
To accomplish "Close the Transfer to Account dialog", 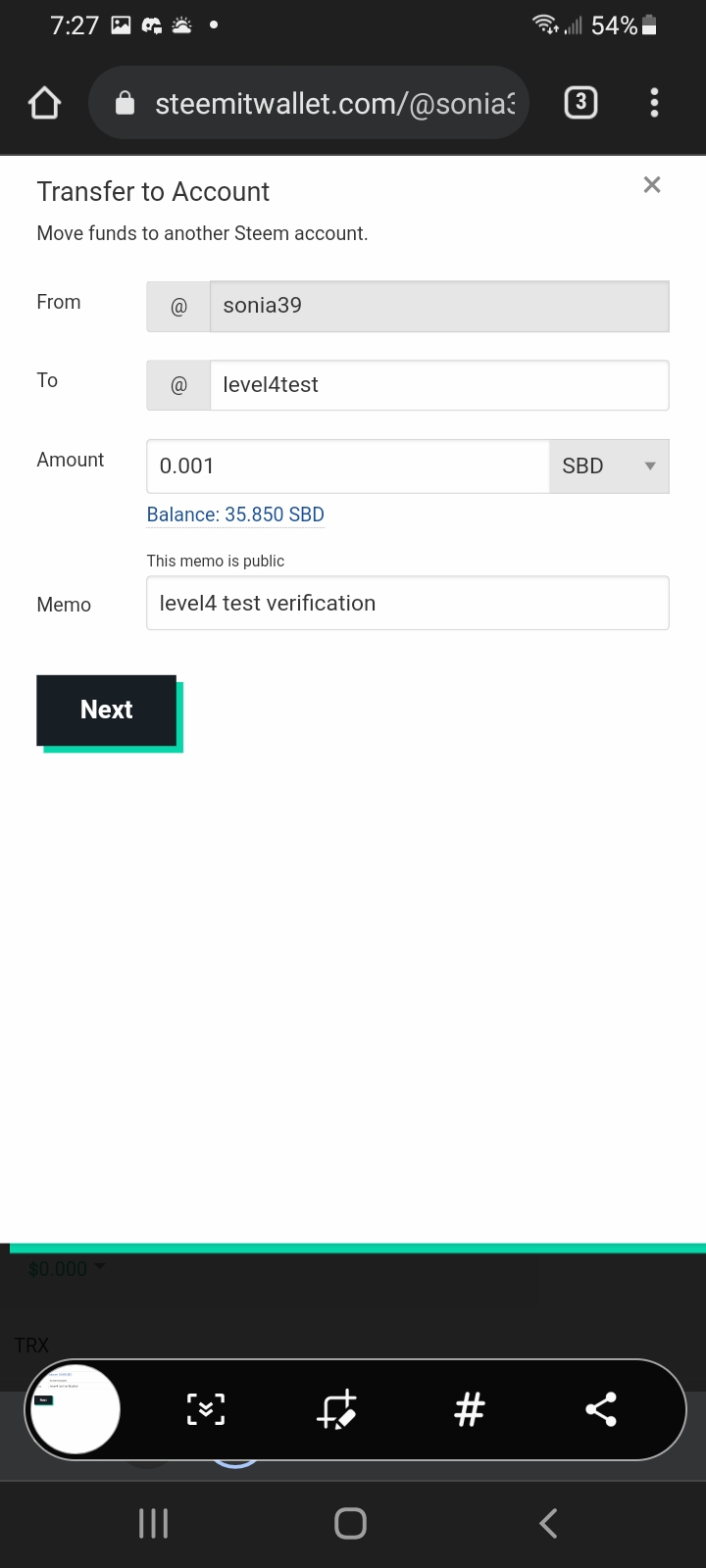I will [652, 185].
